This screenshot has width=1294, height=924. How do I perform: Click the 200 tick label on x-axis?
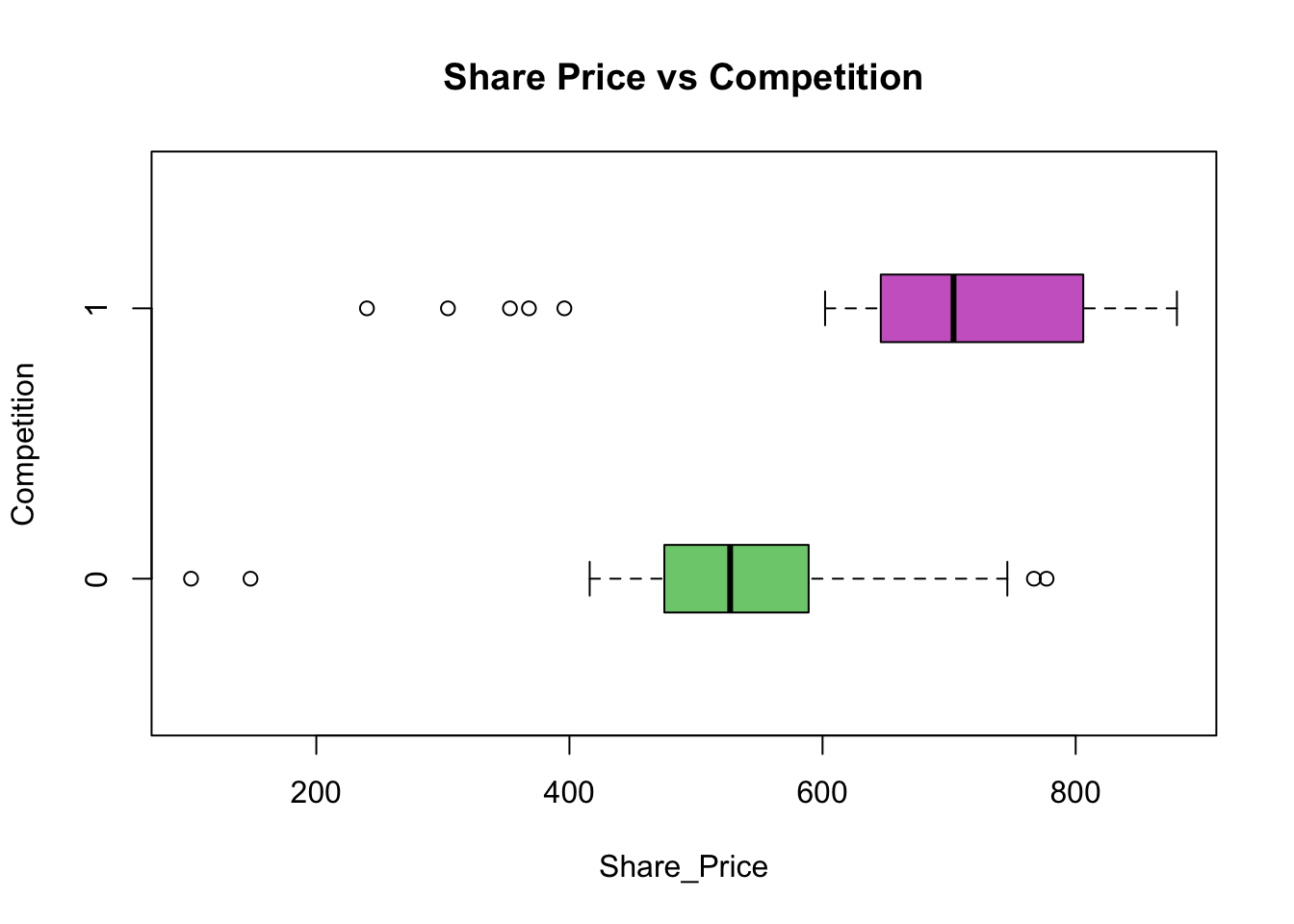[316, 793]
